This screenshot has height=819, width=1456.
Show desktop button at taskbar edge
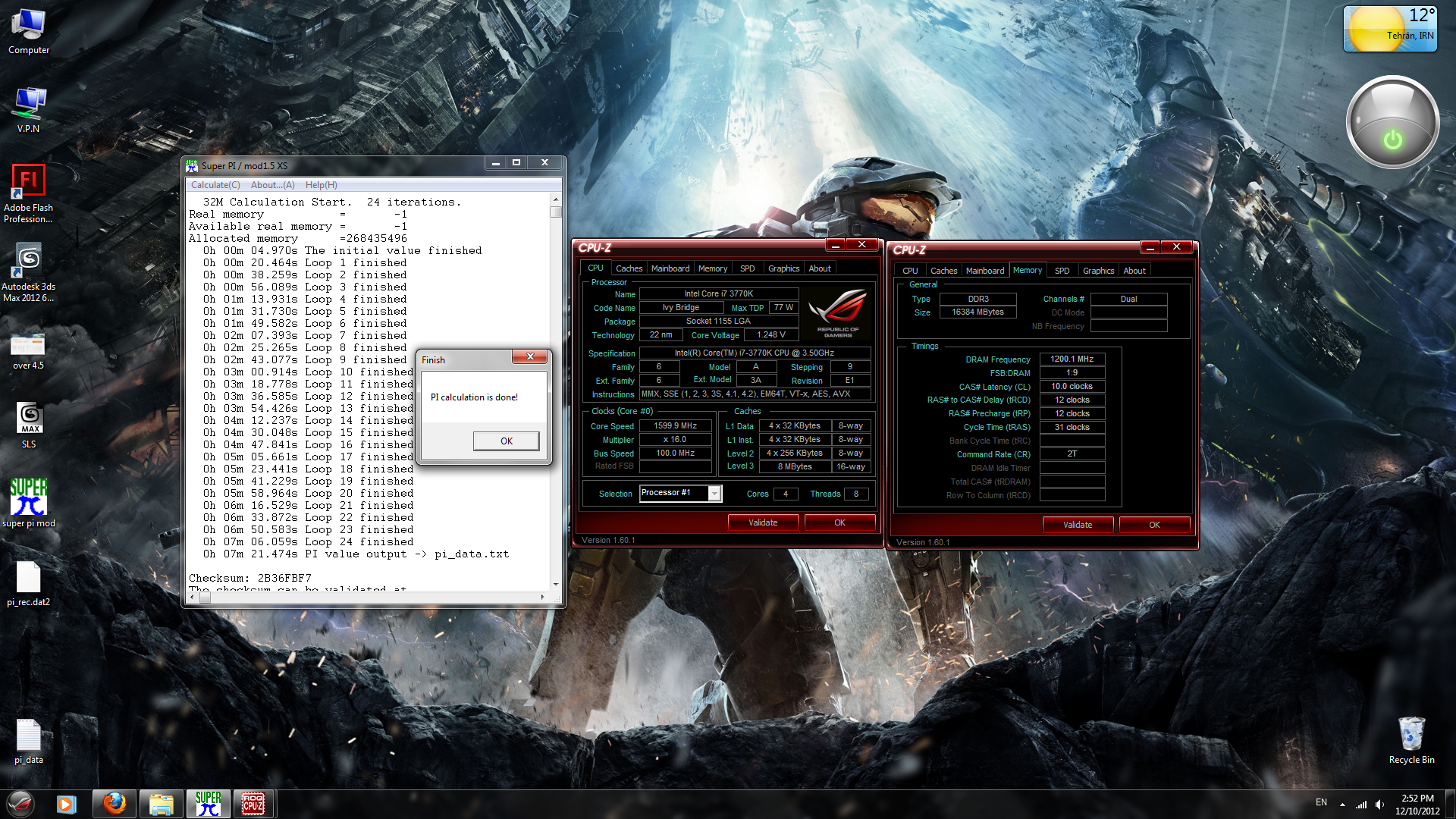click(x=1451, y=804)
